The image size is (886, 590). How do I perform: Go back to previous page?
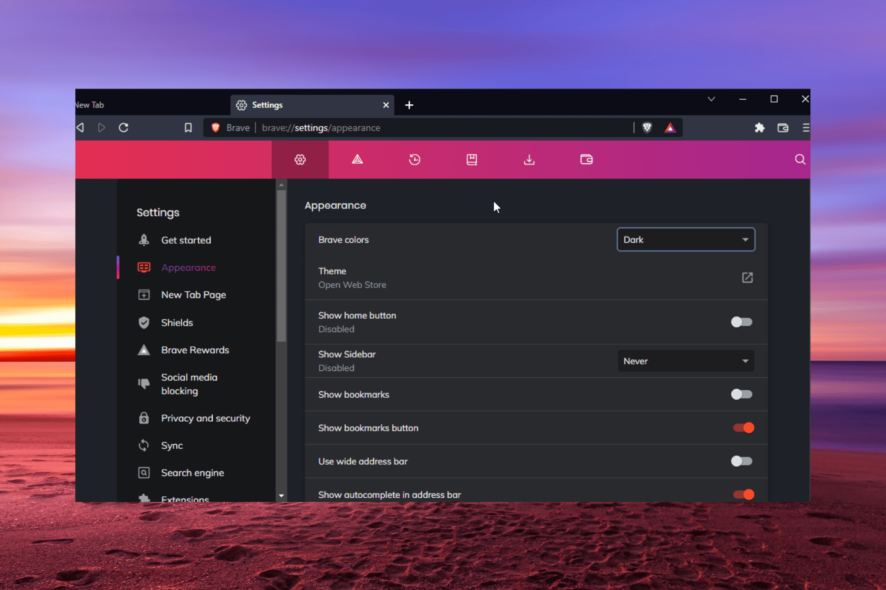click(x=80, y=128)
